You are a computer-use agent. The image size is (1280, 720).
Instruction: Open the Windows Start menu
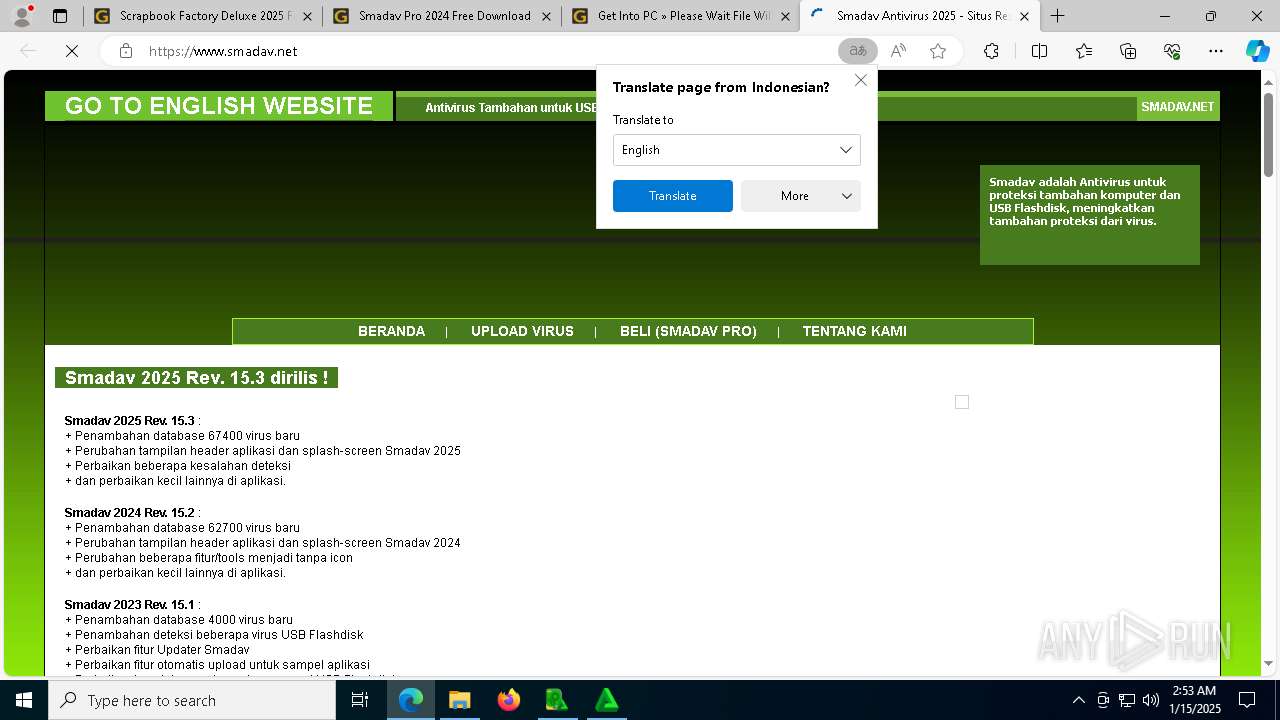pos(24,700)
